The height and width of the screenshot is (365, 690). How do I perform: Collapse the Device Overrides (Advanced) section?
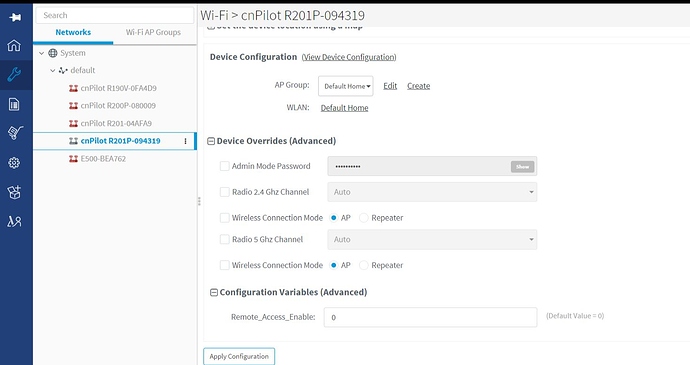coord(211,141)
